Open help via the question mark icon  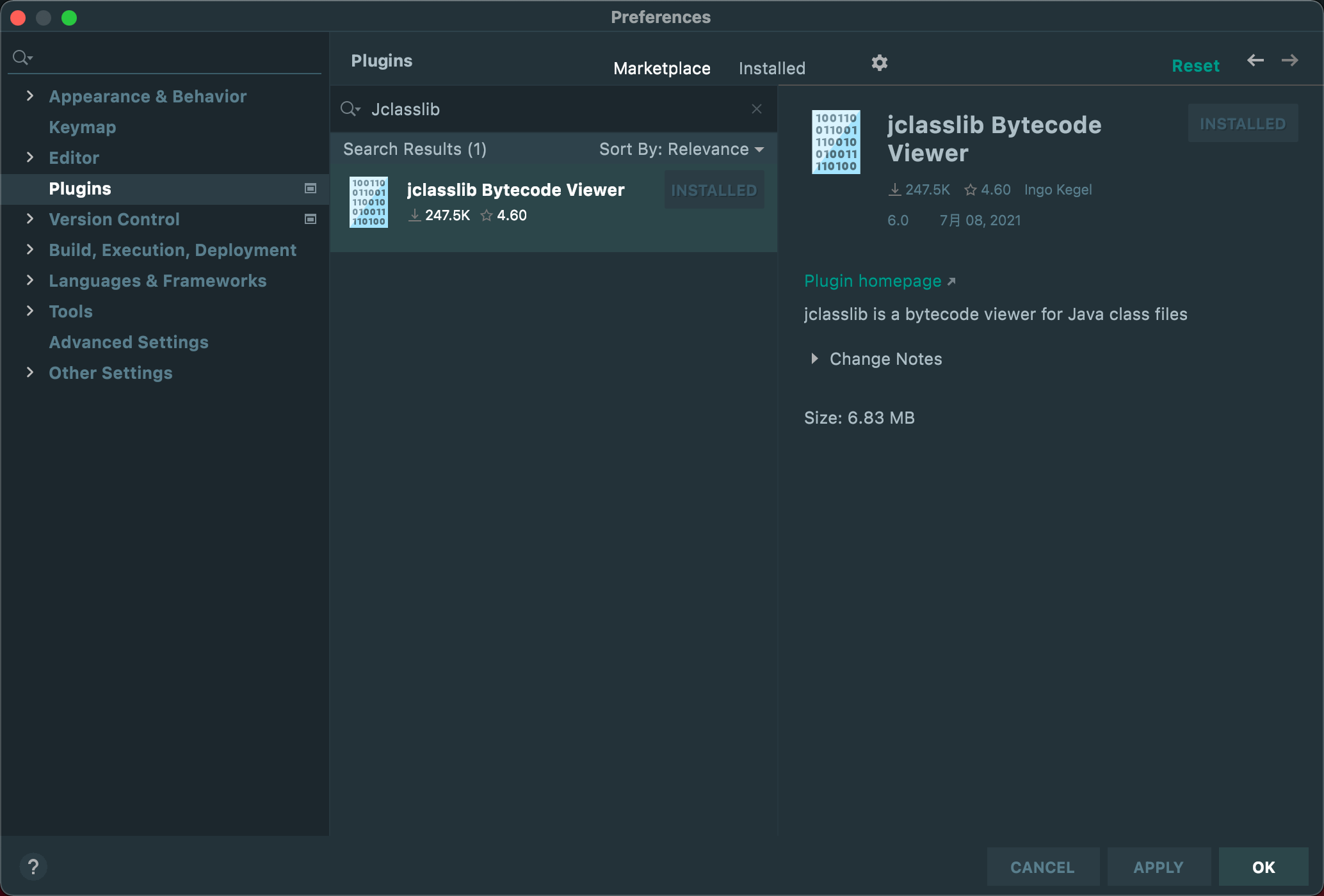(x=33, y=867)
